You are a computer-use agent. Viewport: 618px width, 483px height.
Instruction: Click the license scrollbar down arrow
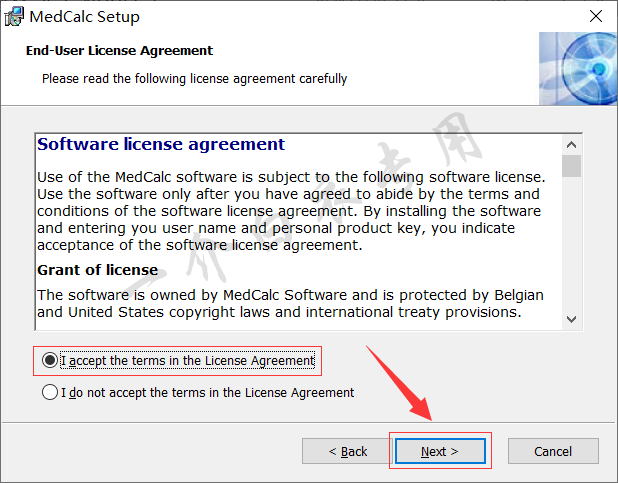pos(571,318)
